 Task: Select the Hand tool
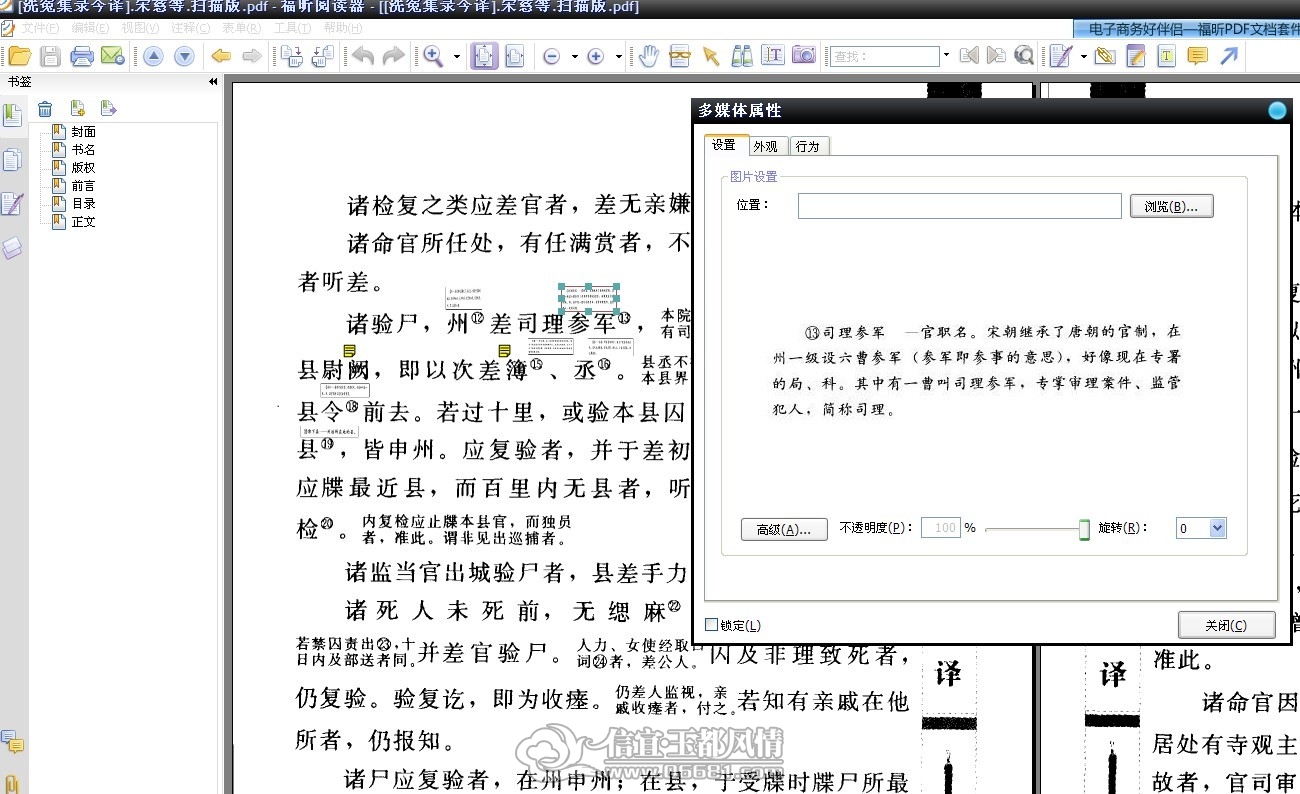(649, 56)
